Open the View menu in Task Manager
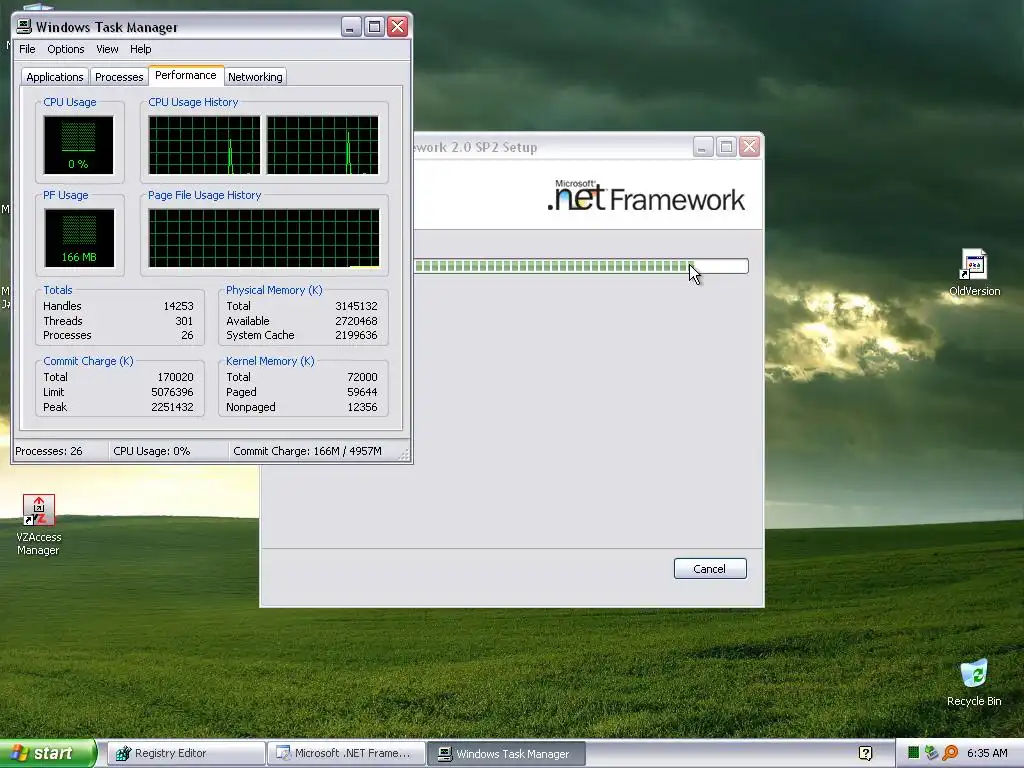Viewport: 1024px width, 768px height. pos(107,49)
